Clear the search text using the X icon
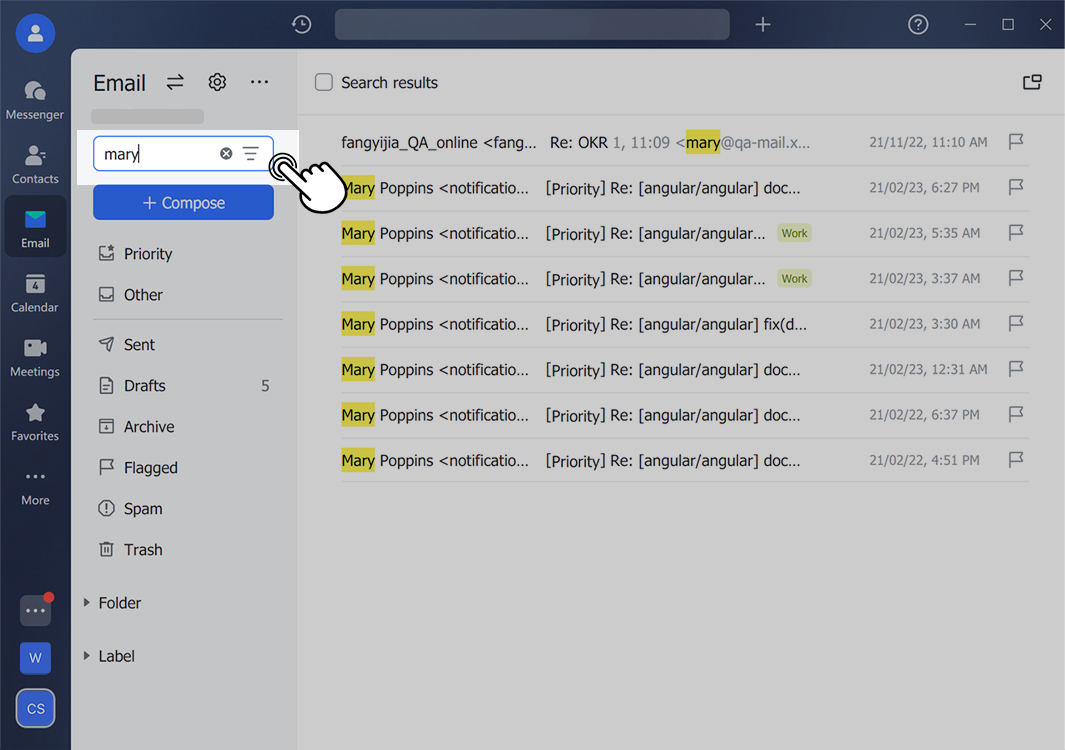The image size is (1065, 750). pos(225,153)
